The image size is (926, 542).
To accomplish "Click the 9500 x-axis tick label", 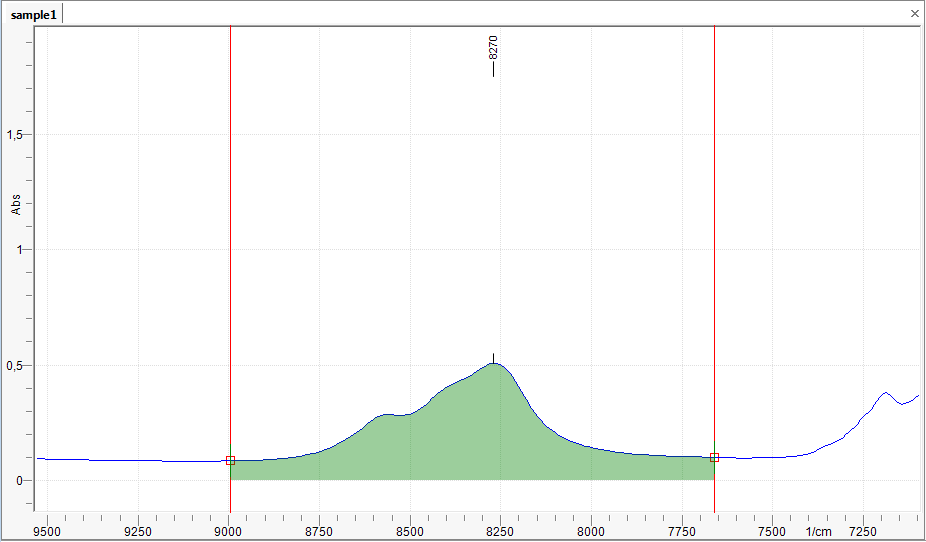I will pyautogui.click(x=47, y=531).
